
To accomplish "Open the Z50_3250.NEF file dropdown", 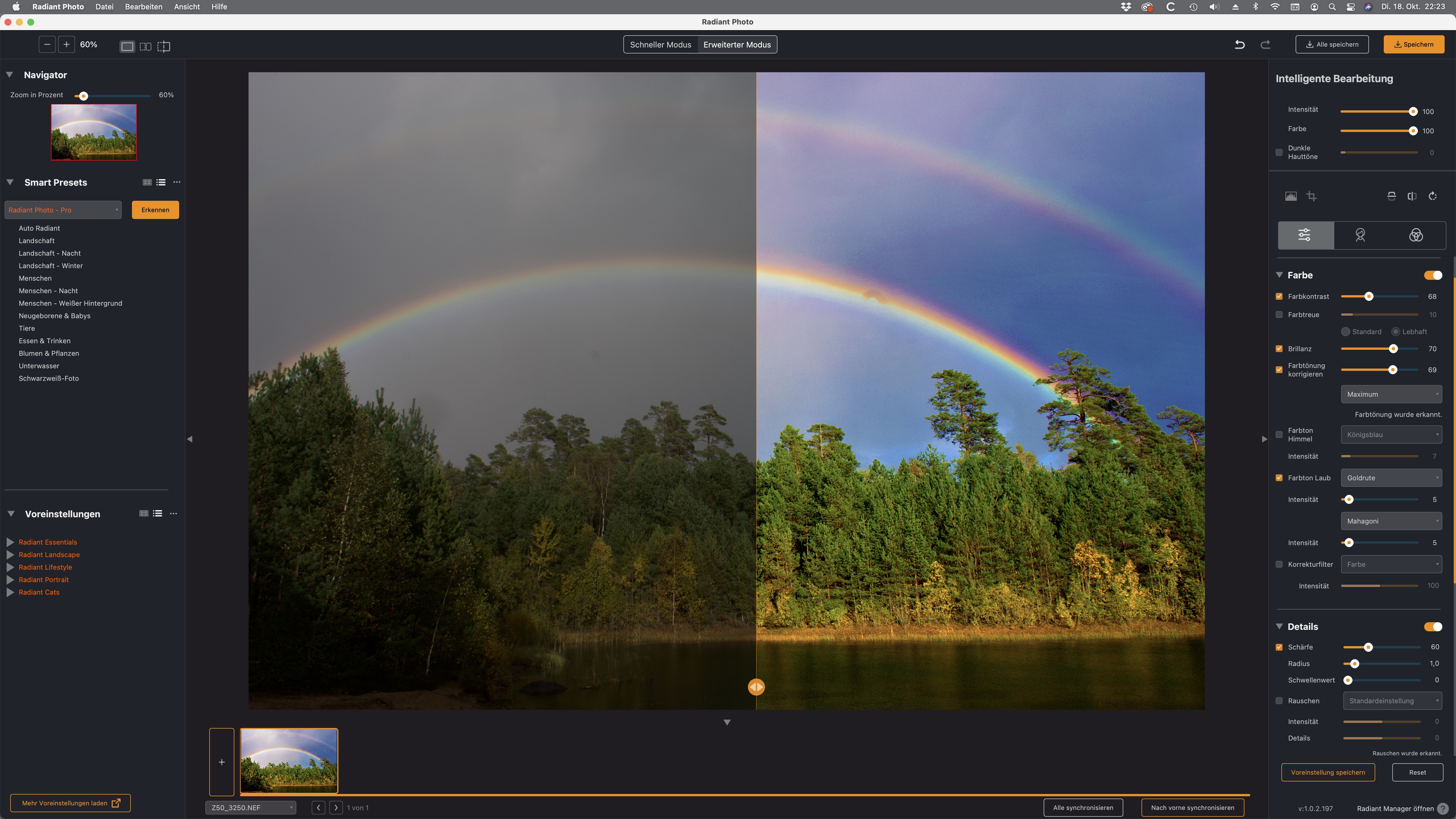I will tap(251, 808).
